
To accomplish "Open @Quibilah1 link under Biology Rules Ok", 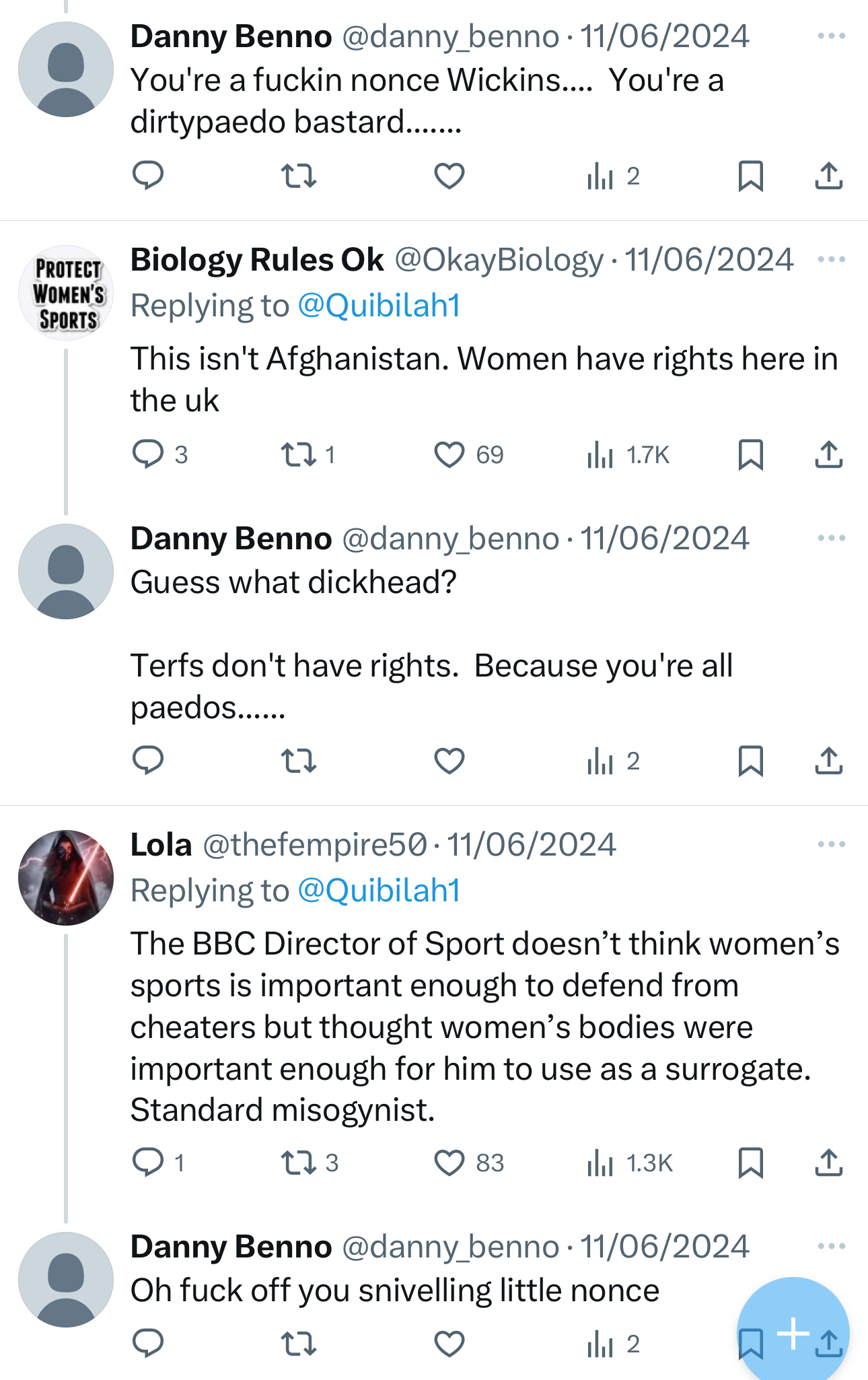I will coord(379,305).
